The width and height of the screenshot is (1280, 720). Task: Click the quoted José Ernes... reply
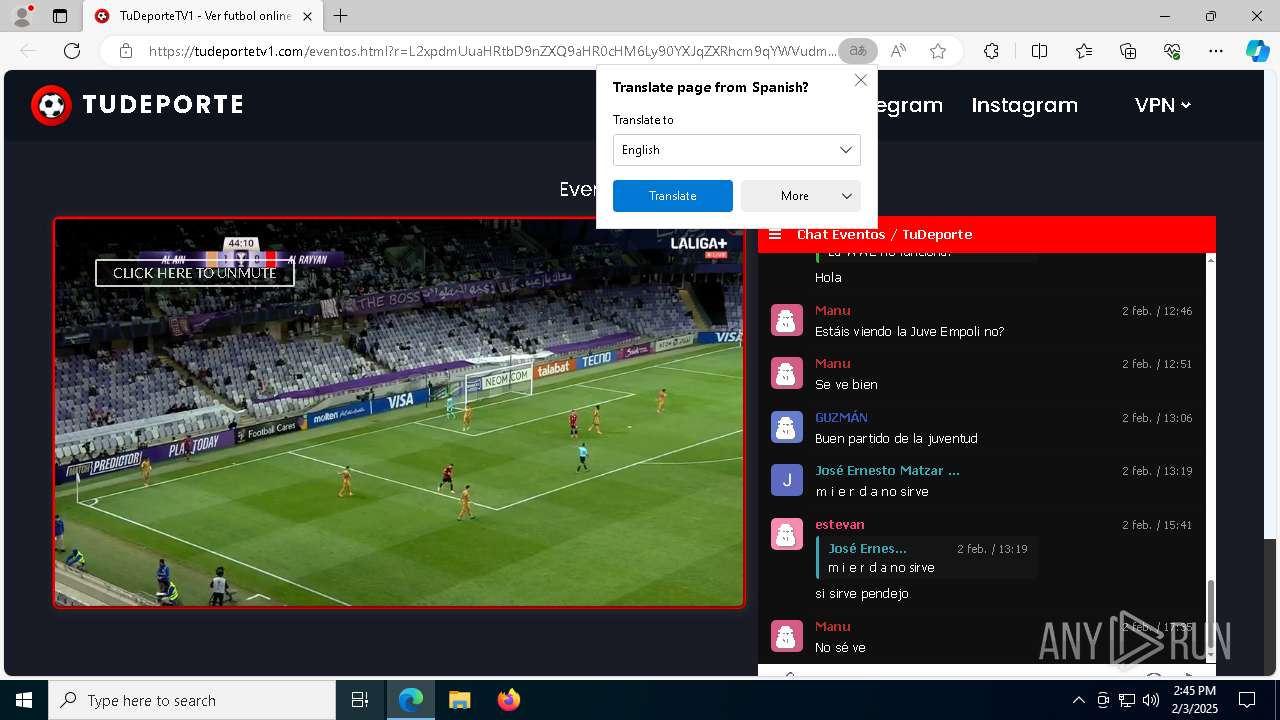coord(927,558)
